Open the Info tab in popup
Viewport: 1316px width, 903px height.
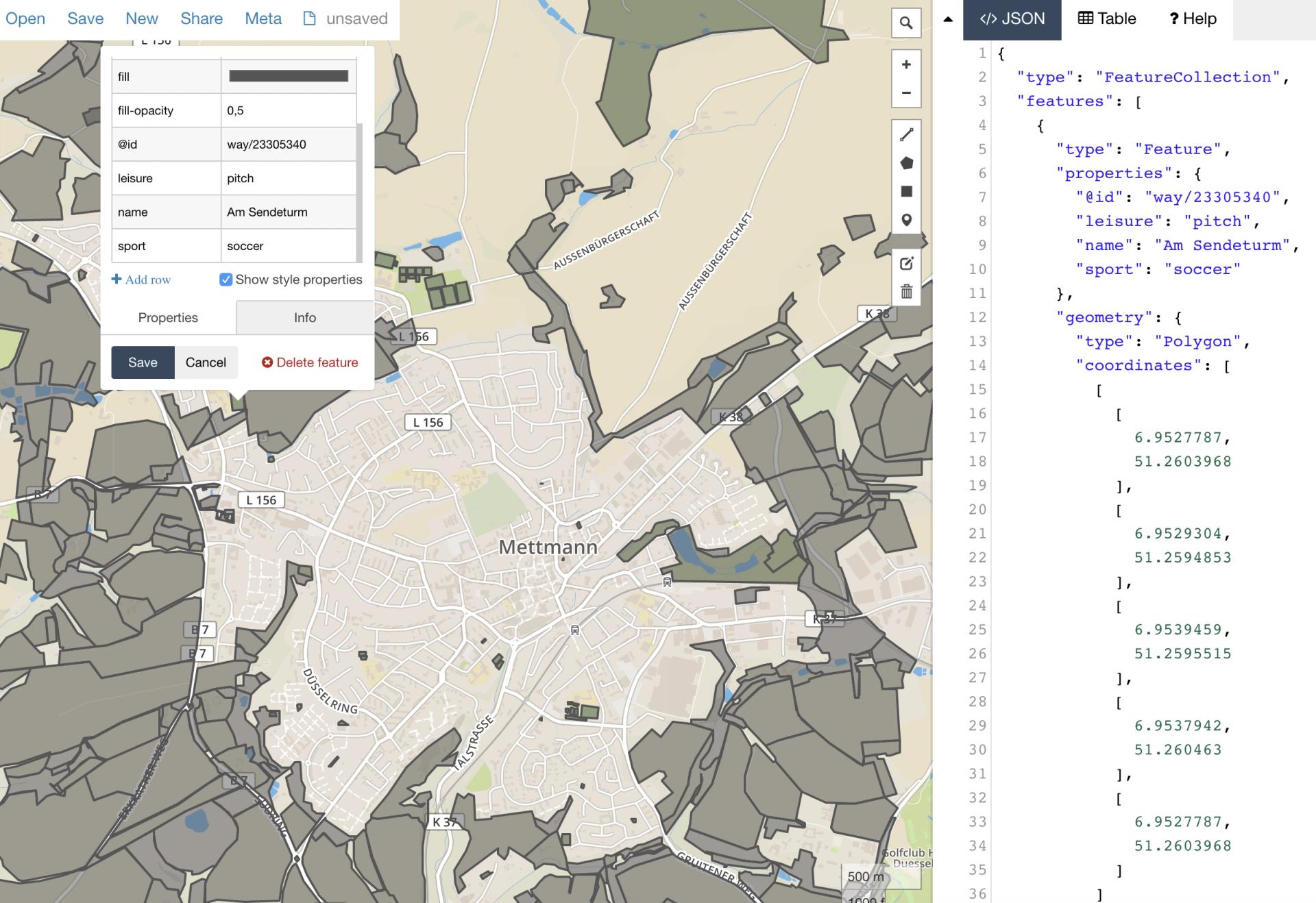click(304, 318)
